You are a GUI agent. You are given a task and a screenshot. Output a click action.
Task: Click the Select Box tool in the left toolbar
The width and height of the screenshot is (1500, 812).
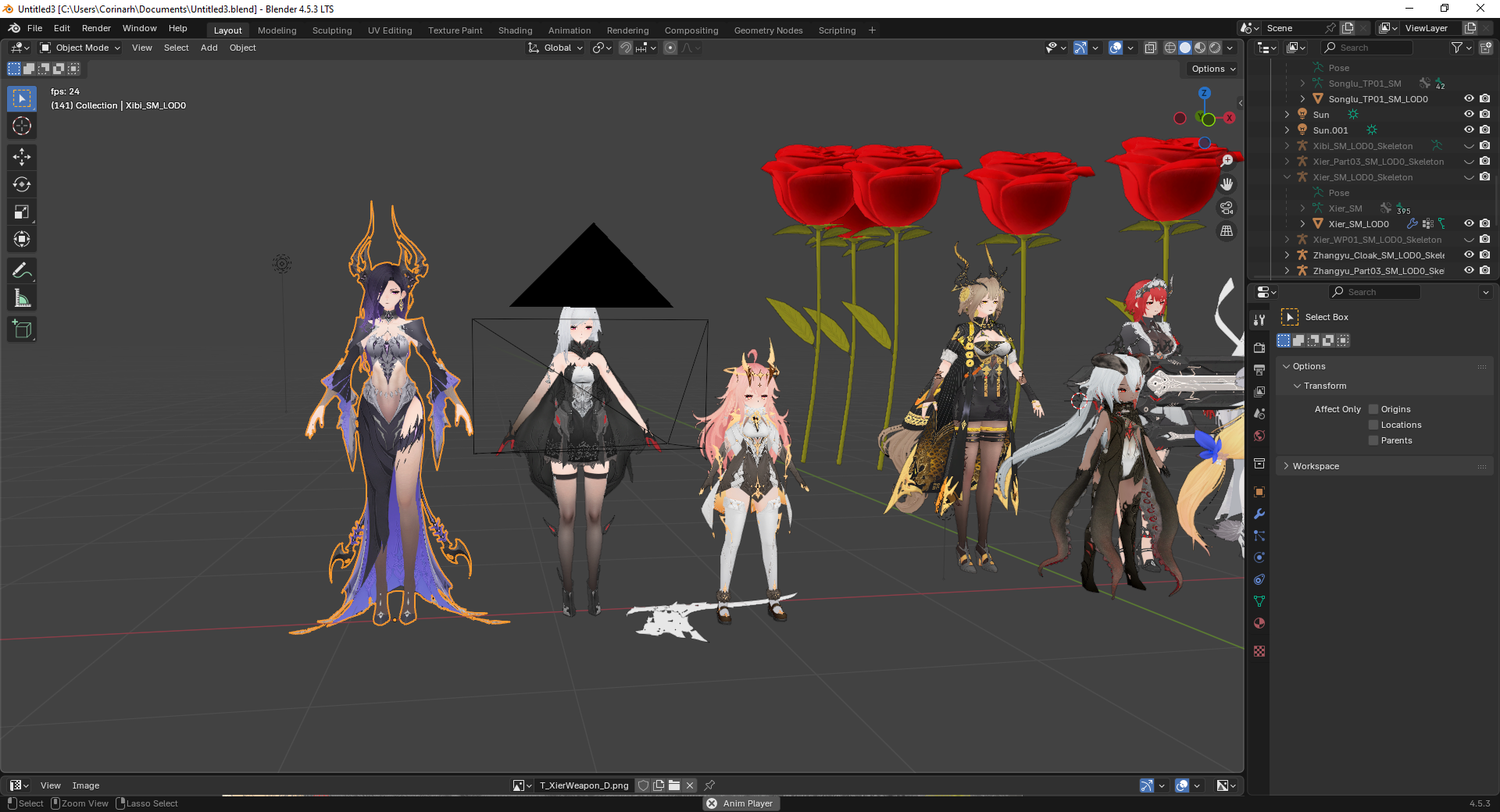coord(22,98)
